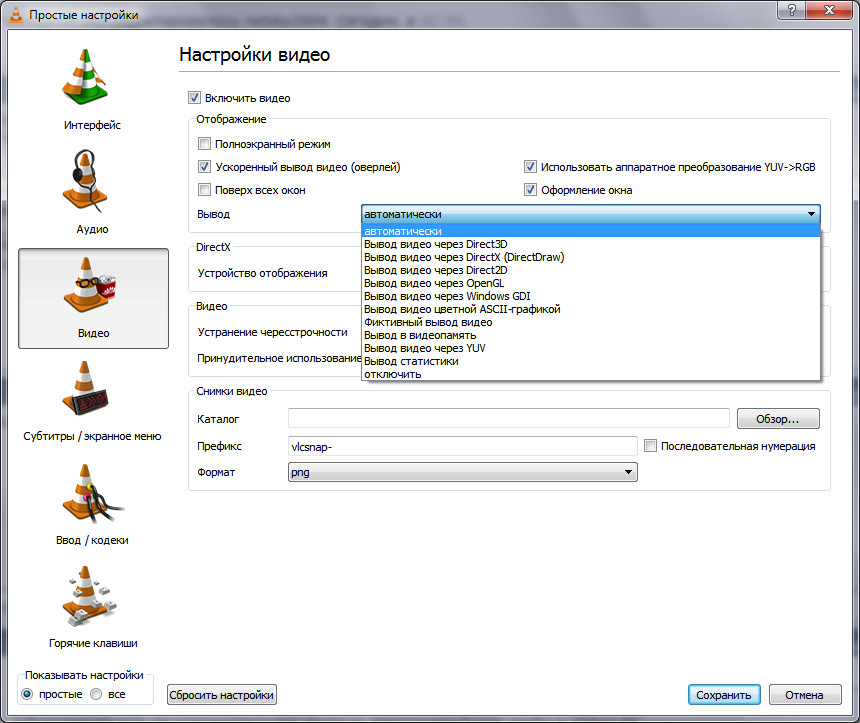The width and height of the screenshot is (860, 723).
Task: Click the VLC cone icon in title bar
Action: pyautogui.click(x=16, y=15)
